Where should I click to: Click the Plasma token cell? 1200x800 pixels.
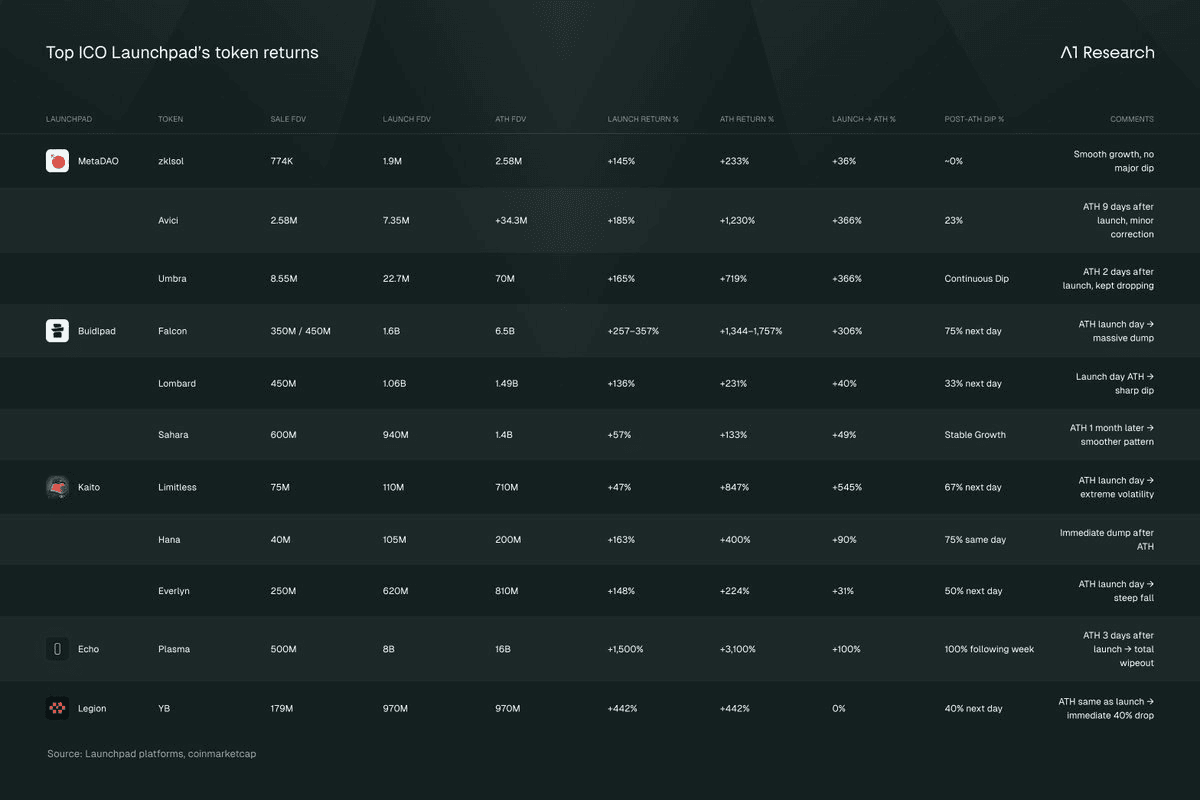172,649
